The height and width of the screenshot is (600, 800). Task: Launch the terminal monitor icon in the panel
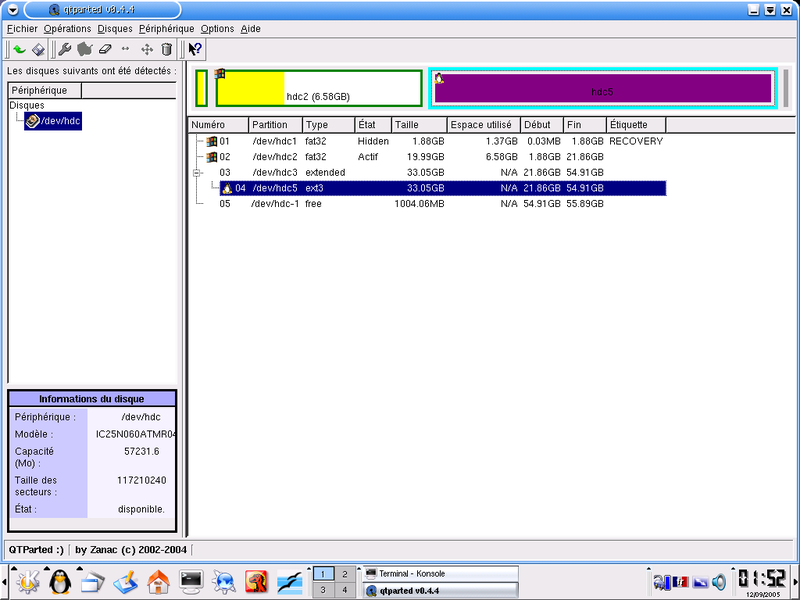(191, 582)
